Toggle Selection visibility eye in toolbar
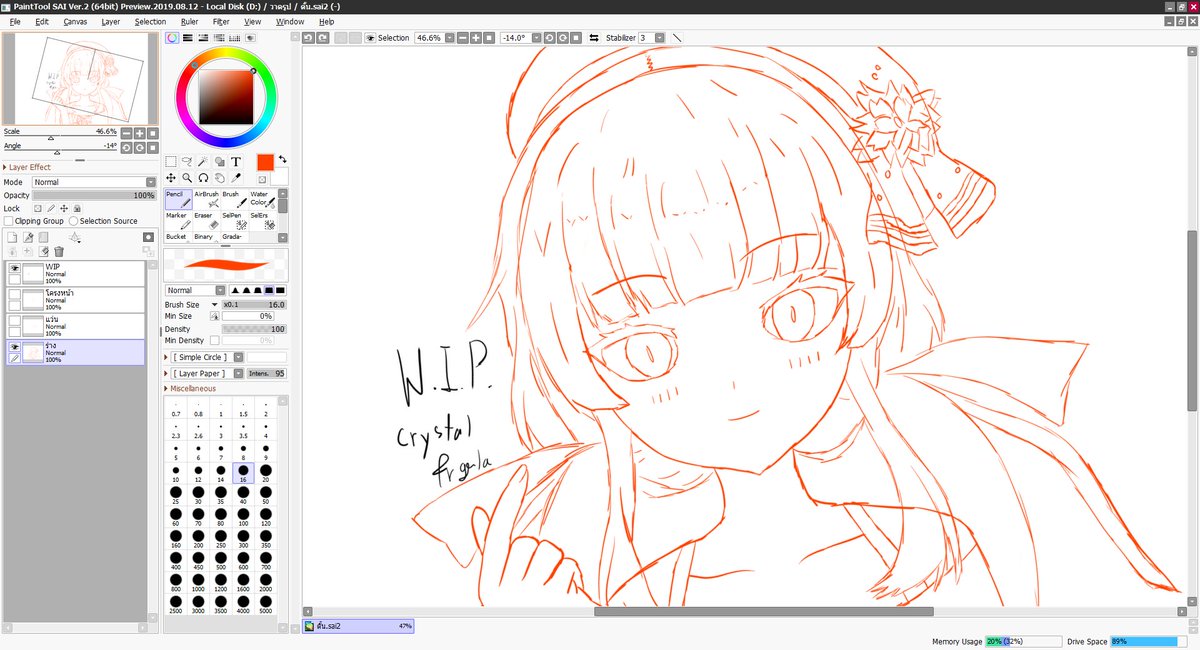 click(370, 37)
